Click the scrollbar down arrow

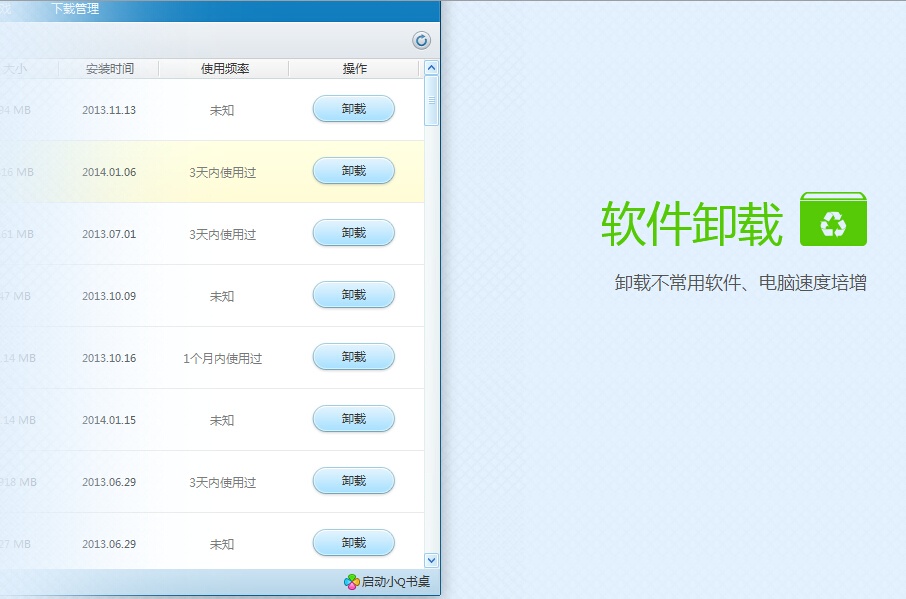[x=431, y=560]
